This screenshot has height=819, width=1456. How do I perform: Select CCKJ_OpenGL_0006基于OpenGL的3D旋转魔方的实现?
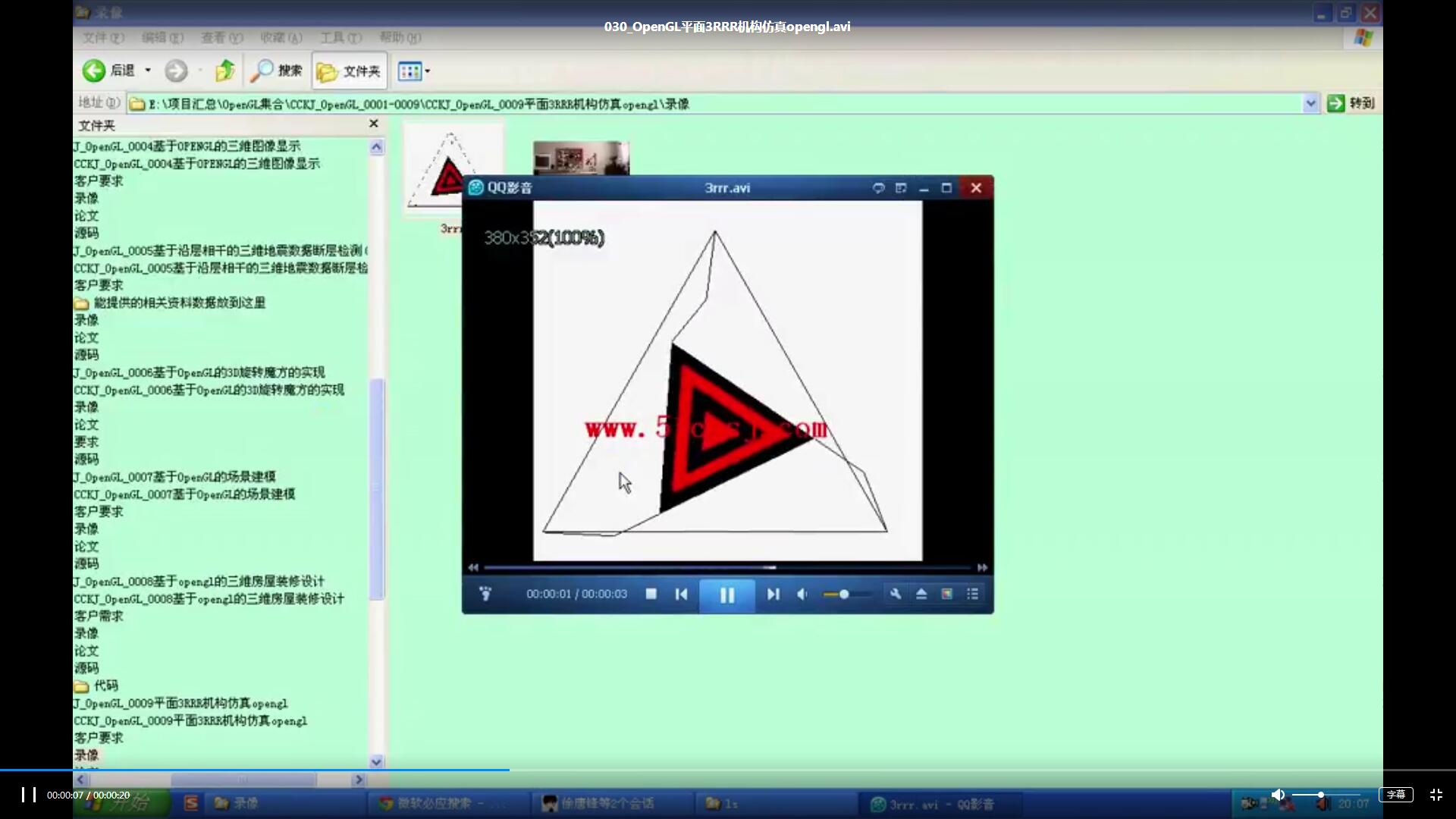pos(209,390)
